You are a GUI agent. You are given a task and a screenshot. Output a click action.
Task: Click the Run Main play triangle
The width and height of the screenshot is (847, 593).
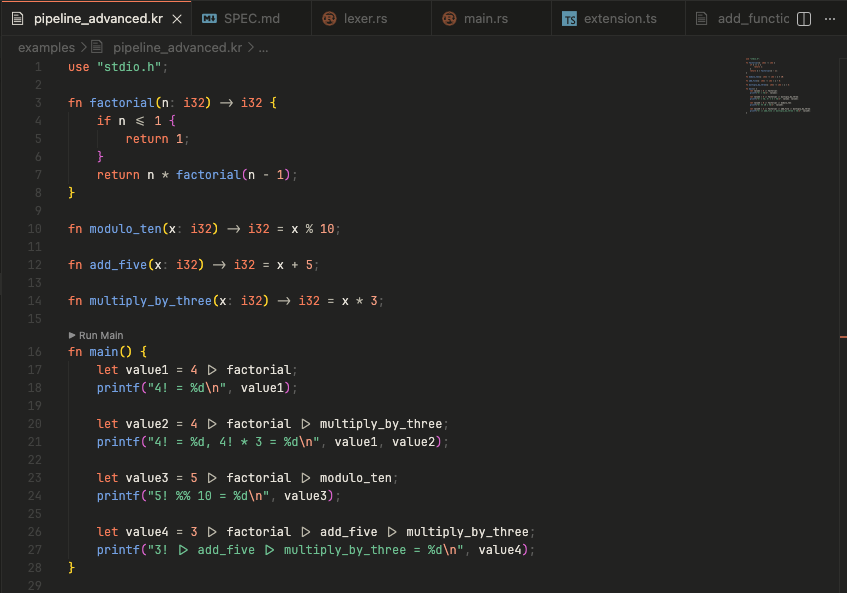click(x=72, y=335)
